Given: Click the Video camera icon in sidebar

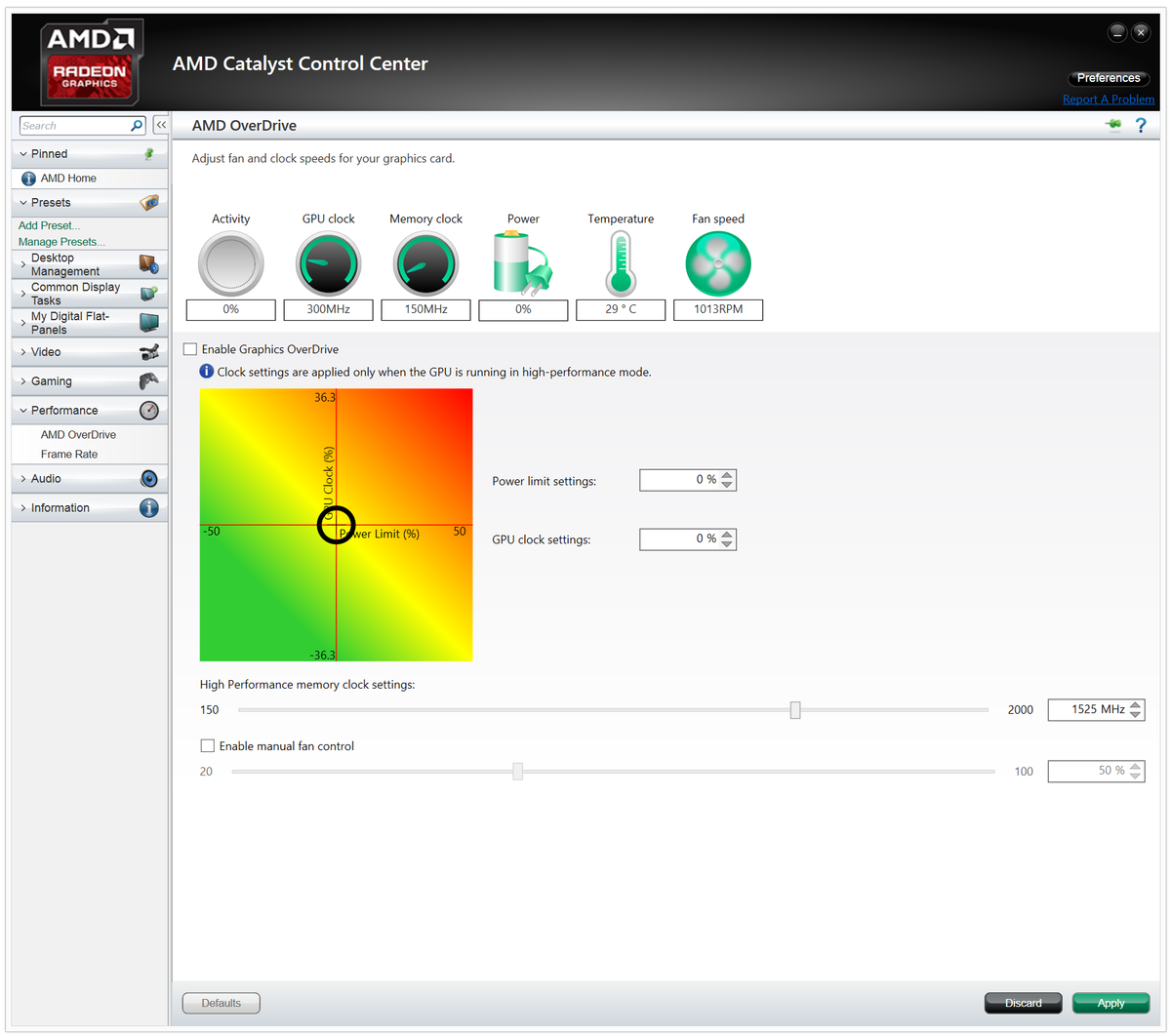Looking at the screenshot, I should click(150, 351).
